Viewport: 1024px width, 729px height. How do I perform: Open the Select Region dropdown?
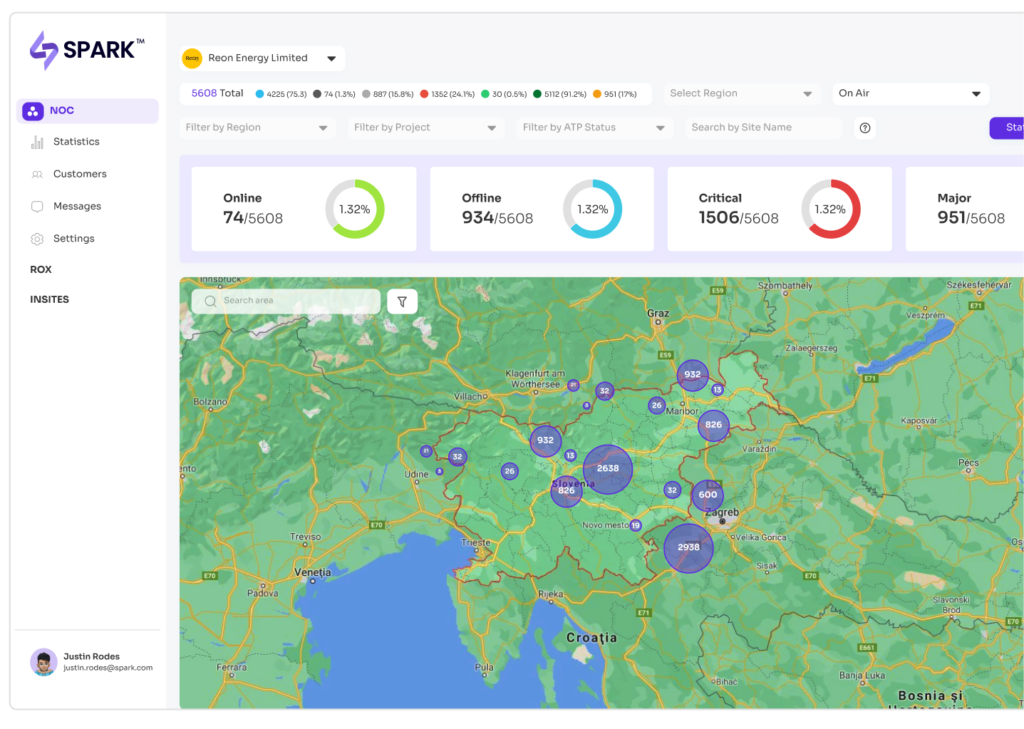tap(740, 94)
